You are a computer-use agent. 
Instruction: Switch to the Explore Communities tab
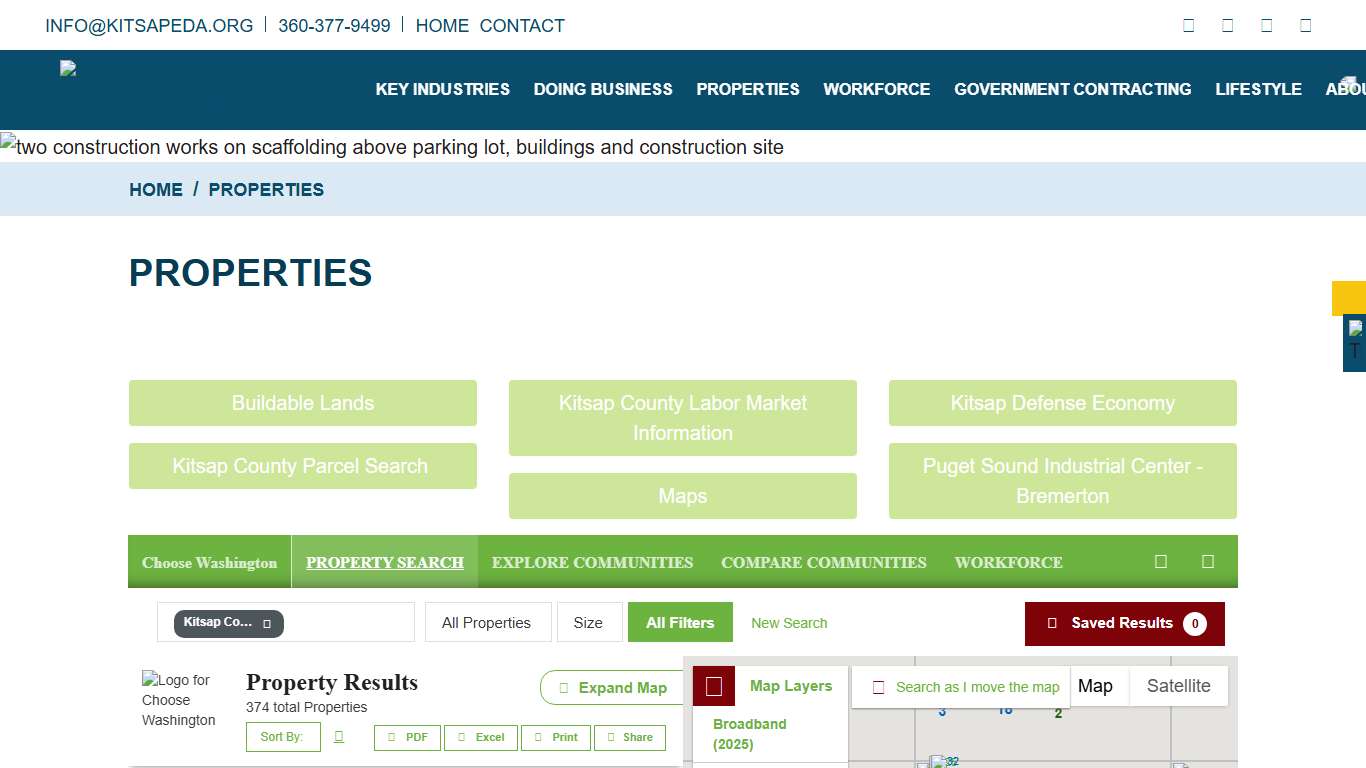(x=592, y=562)
